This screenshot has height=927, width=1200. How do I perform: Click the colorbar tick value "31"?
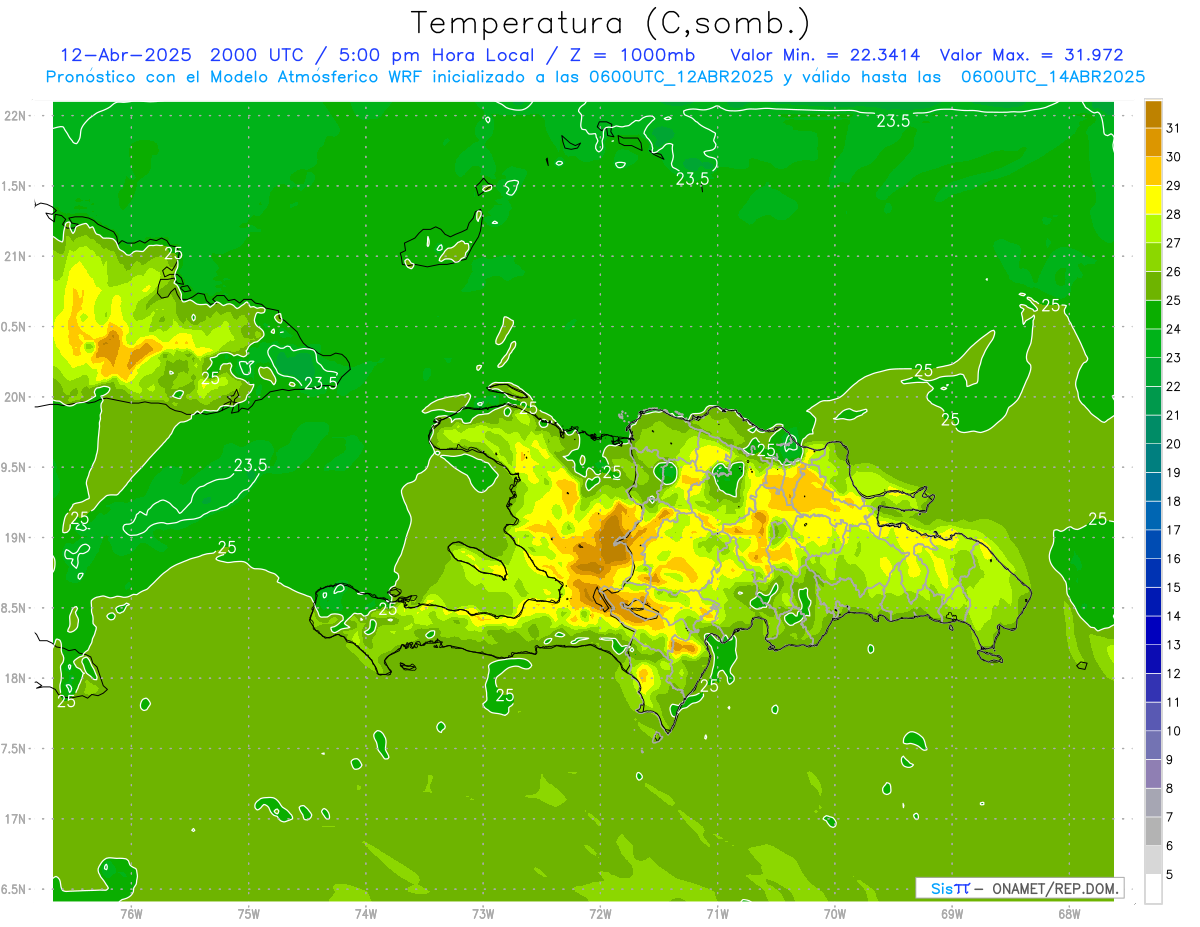1174,129
